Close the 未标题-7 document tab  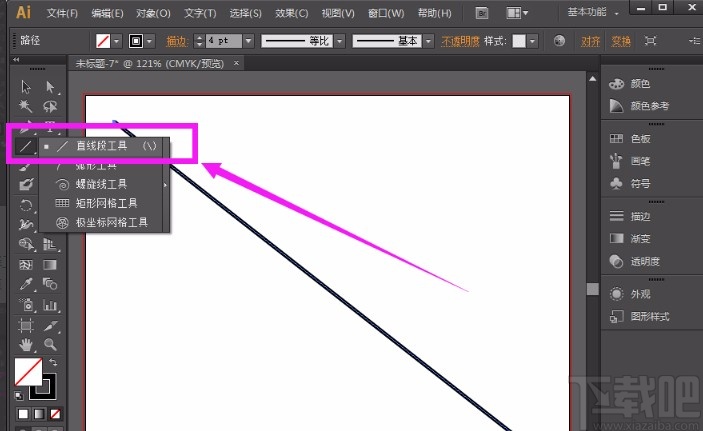[236, 63]
